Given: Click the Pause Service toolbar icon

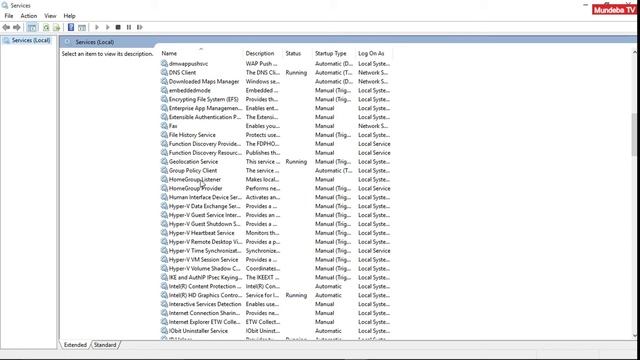Looking at the screenshot, I should (129, 27).
